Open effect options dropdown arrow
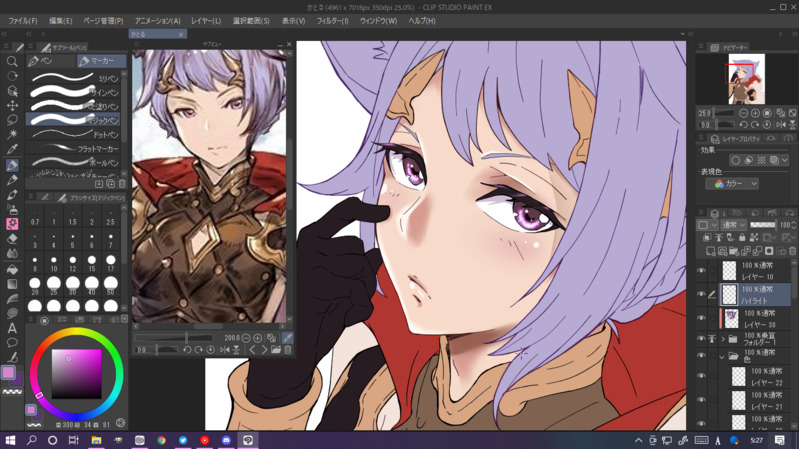 pos(784,160)
